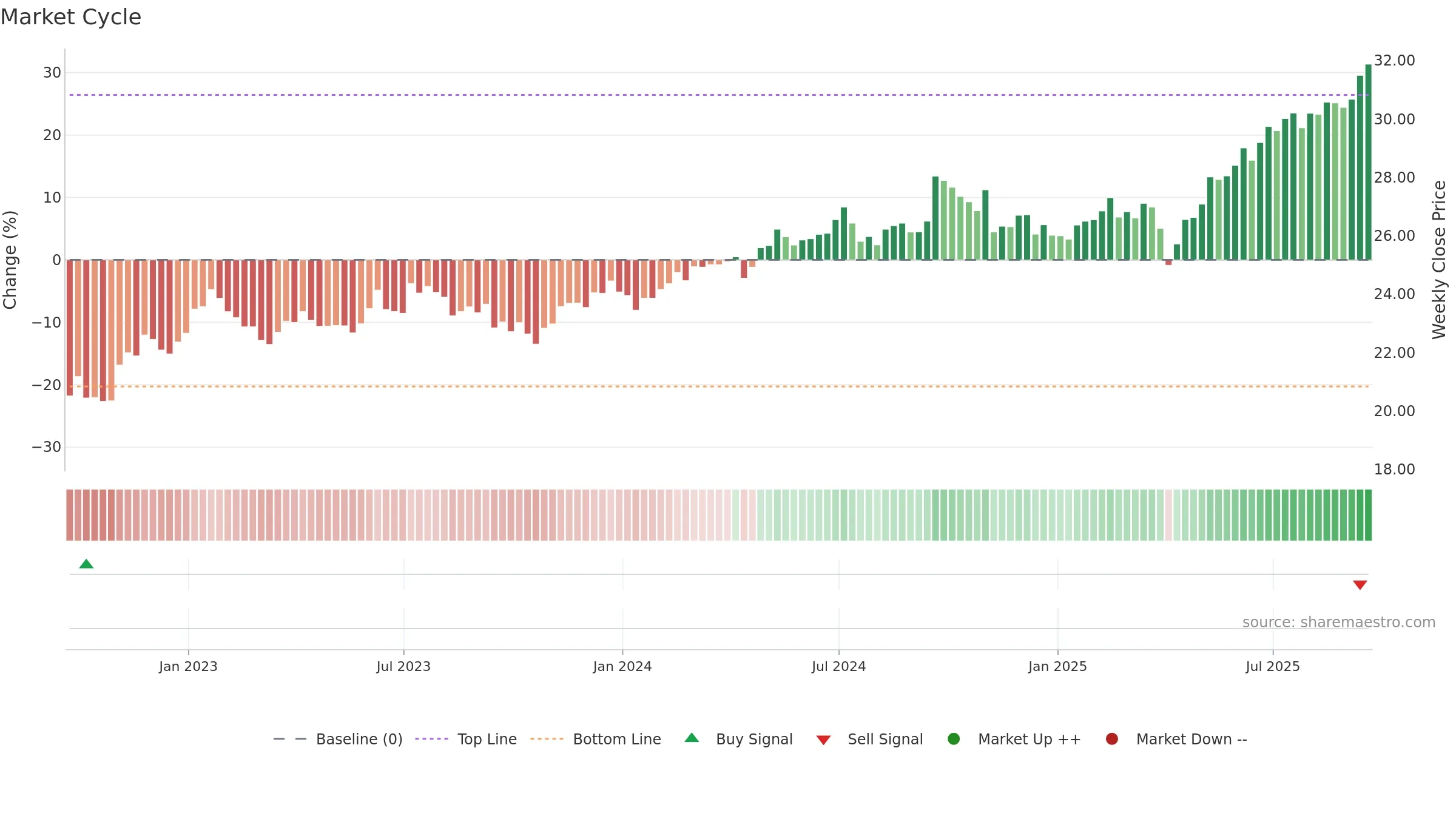Click the orange dotted line icon in the legend
Screen dimensions: 1456x819
tap(547, 739)
